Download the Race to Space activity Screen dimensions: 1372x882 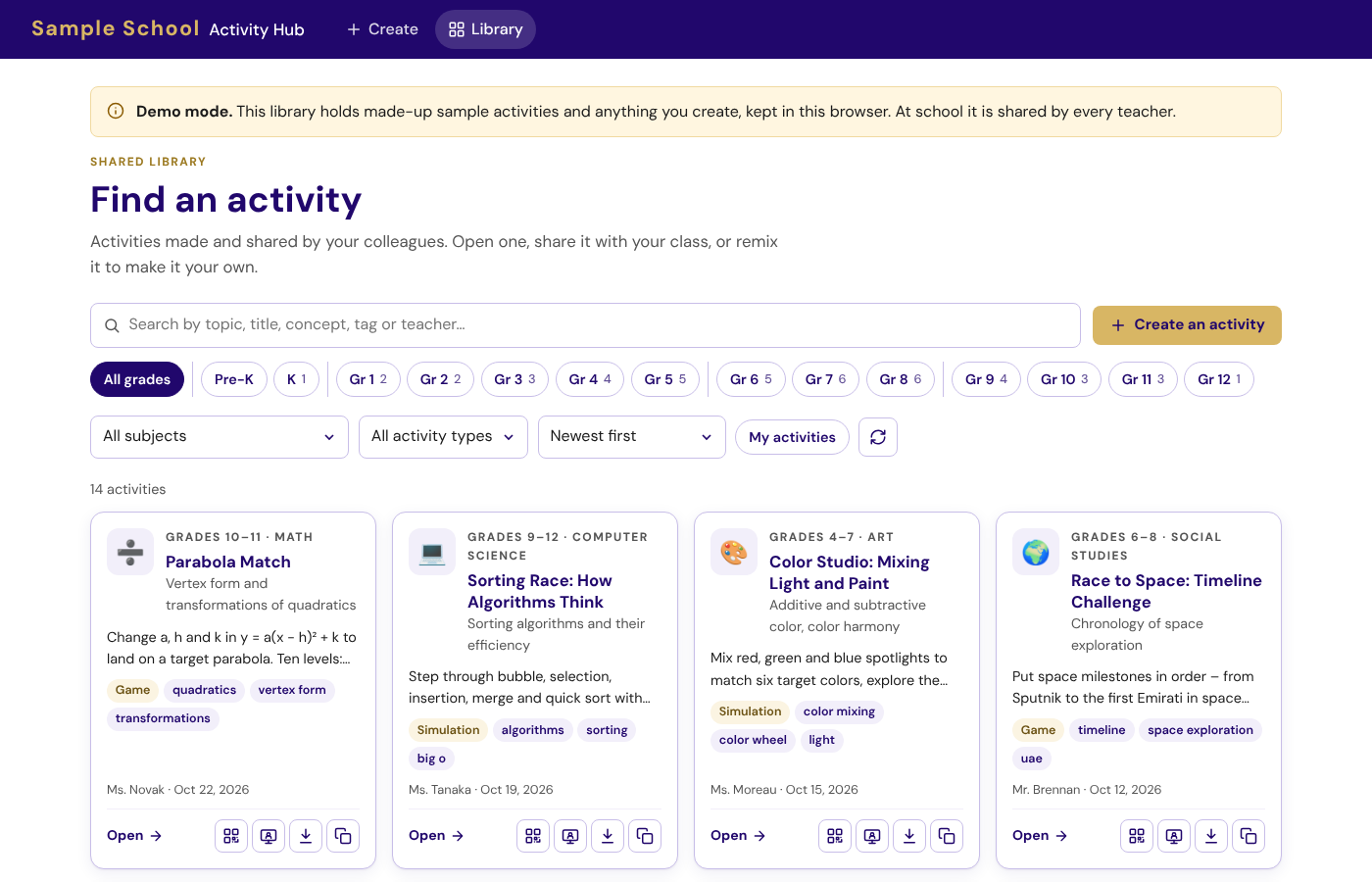[1211, 836]
